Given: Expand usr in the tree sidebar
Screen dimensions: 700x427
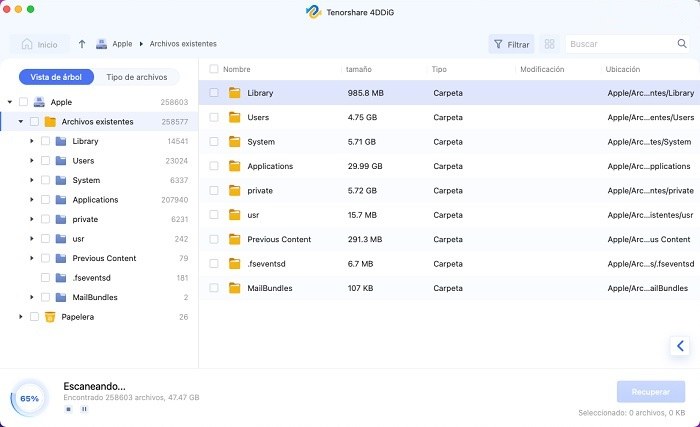Looking at the screenshot, I should 32,239.
